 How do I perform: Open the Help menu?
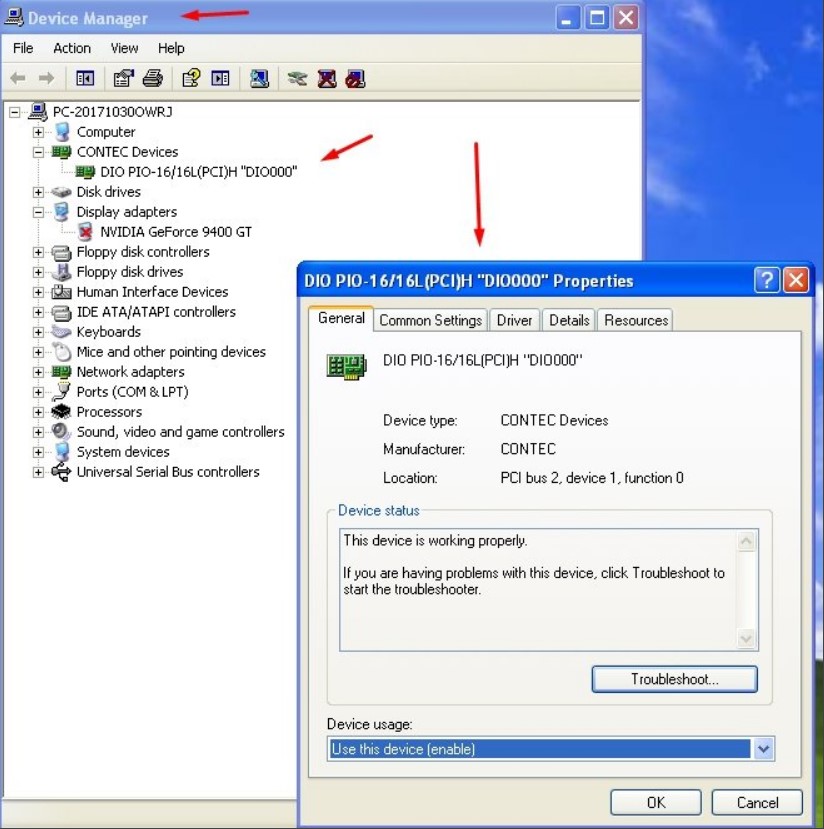[x=171, y=48]
